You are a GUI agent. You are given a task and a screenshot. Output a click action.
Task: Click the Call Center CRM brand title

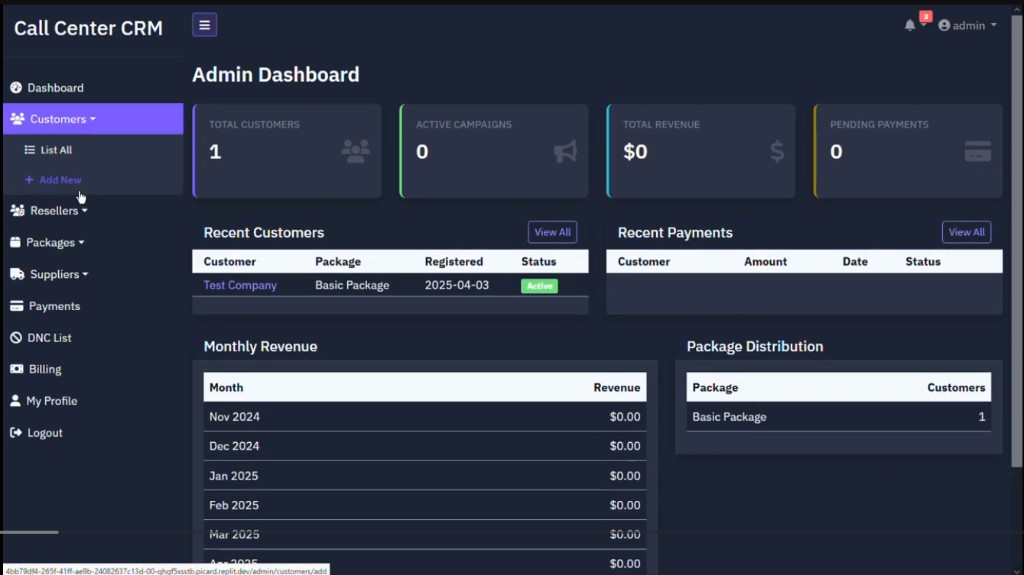pos(88,28)
